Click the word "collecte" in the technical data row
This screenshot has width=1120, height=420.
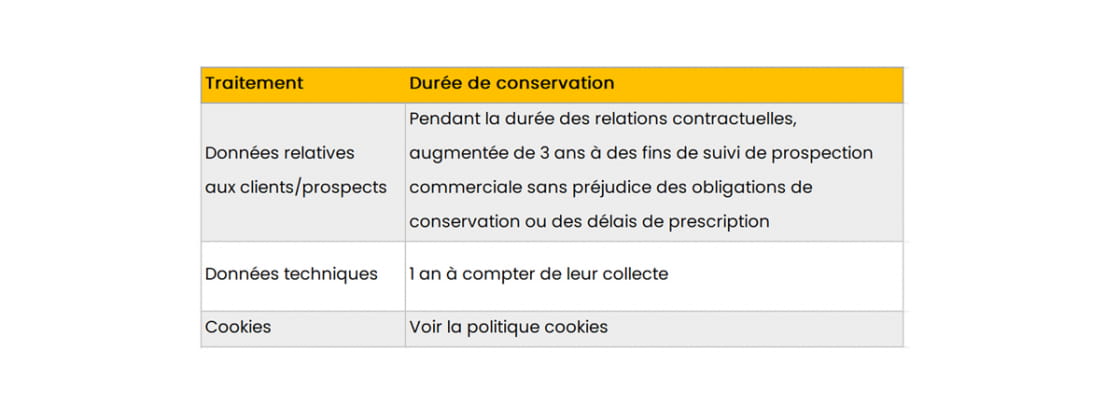point(631,274)
